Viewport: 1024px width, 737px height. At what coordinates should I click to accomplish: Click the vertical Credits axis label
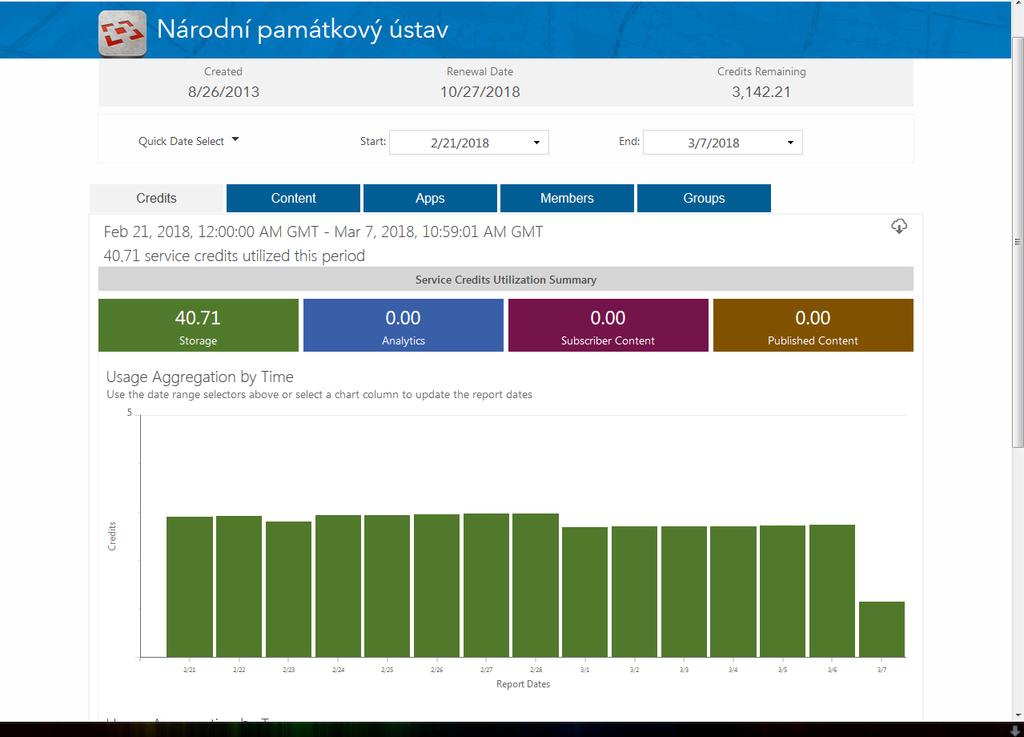point(112,536)
